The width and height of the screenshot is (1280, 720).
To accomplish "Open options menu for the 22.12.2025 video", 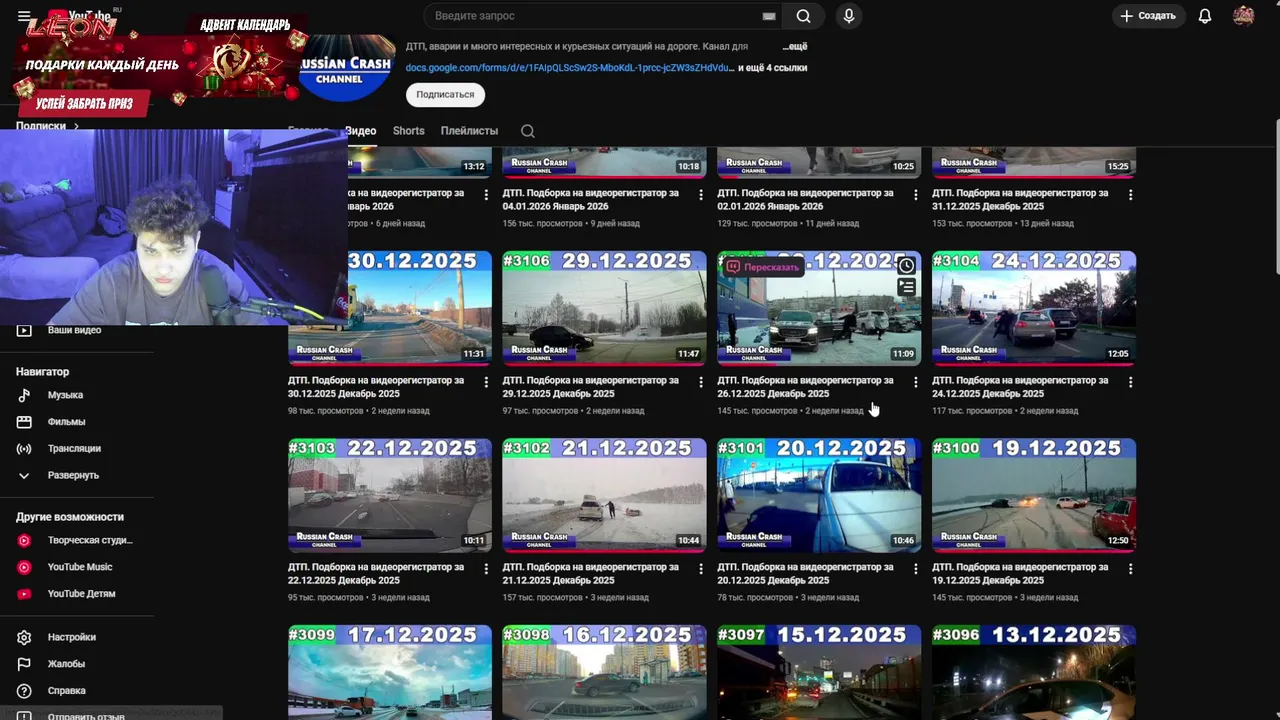I will click(x=486, y=569).
